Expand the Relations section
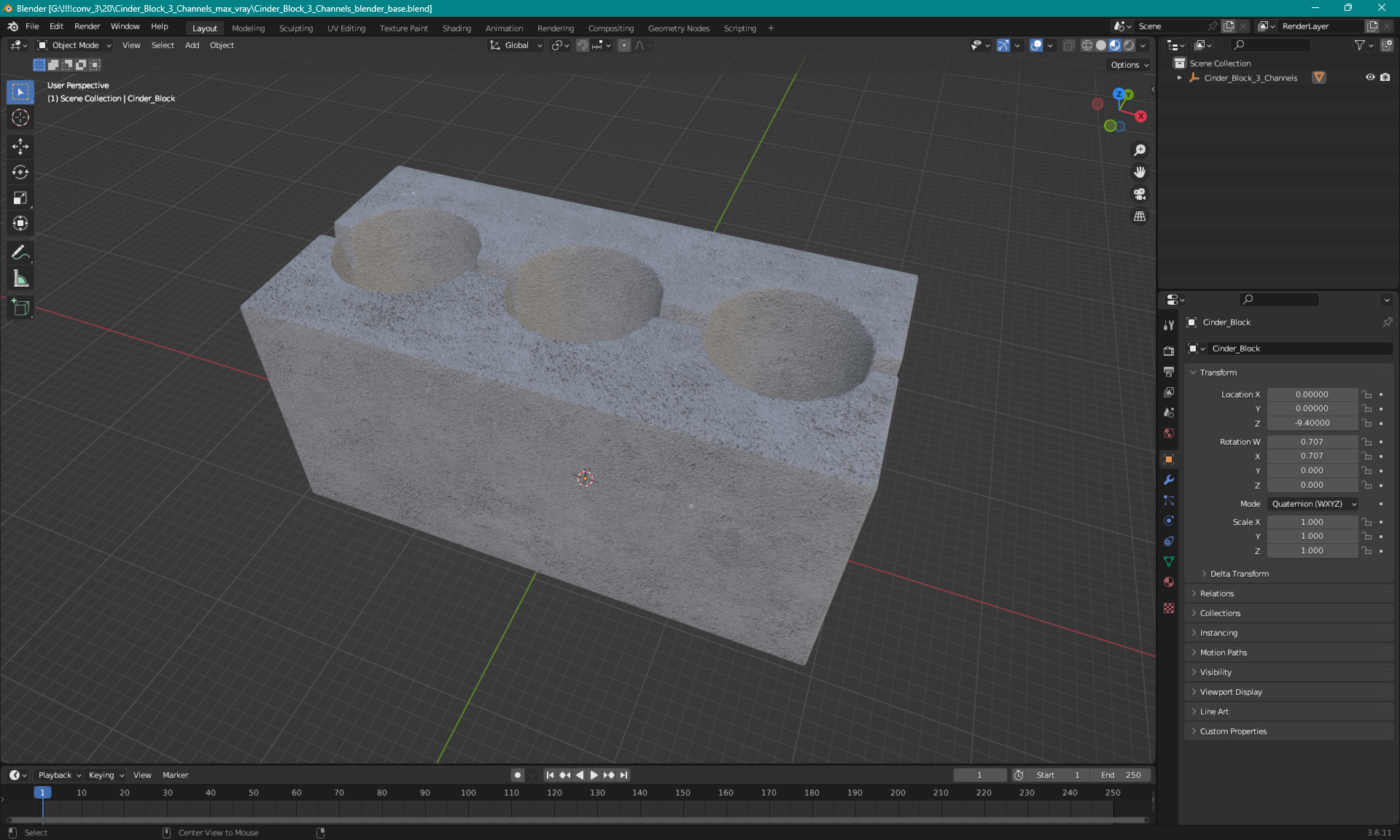This screenshot has height=840, width=1400. (x=1216, y=593)
